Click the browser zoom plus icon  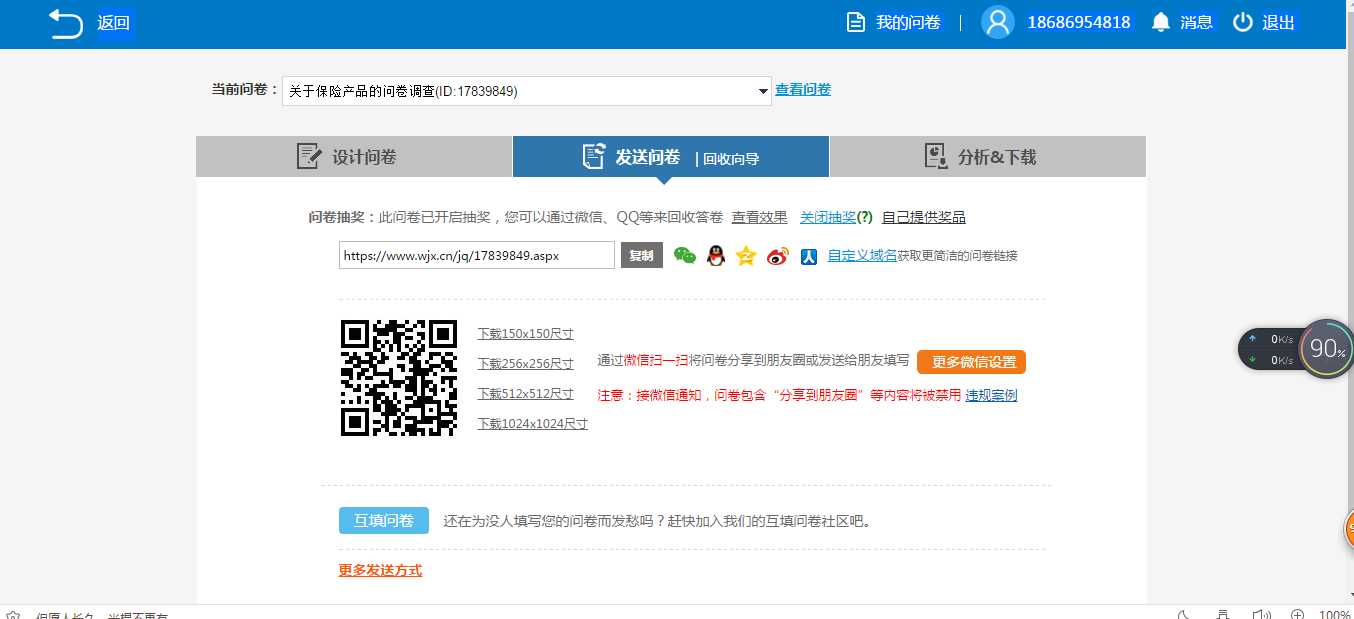pos(1298,614)
